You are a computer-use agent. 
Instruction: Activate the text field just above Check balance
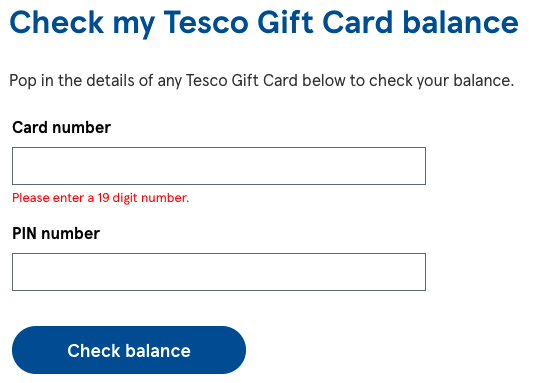tap(219, 272)
